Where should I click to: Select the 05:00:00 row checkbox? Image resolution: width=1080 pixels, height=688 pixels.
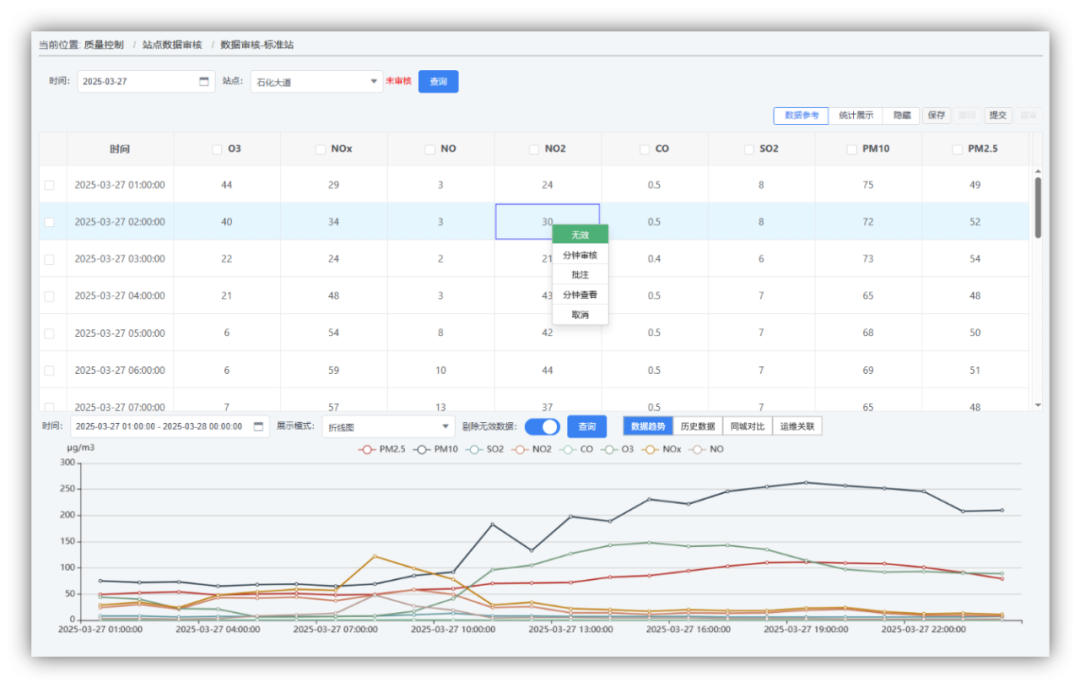click(50, 333)
